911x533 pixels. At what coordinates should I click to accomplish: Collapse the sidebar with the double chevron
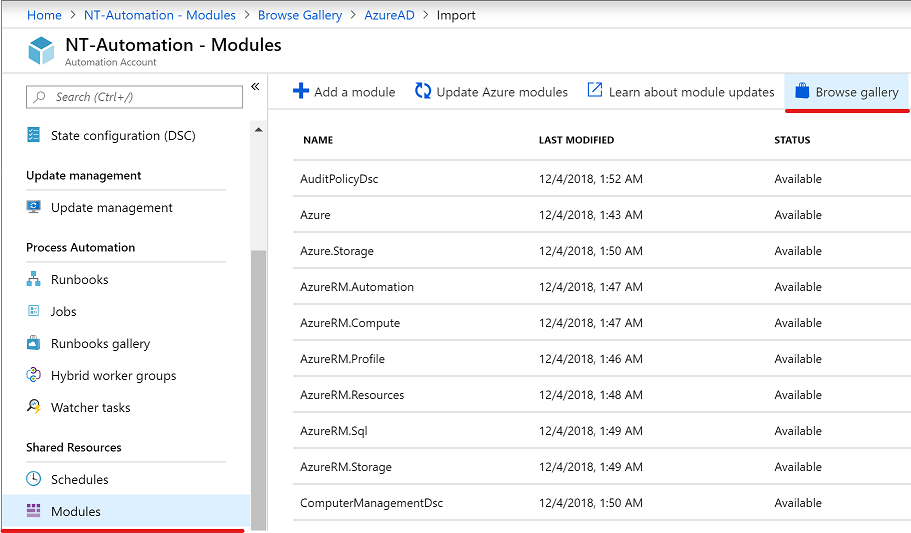255,87
